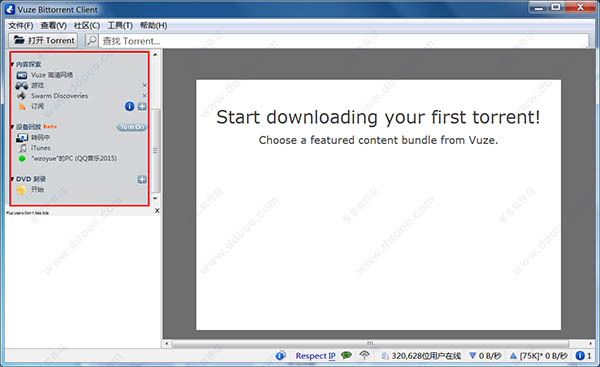Select the 转码中 transcoding icon
The height and width of the screenshot is (367, 600).
tap(22, 137)
